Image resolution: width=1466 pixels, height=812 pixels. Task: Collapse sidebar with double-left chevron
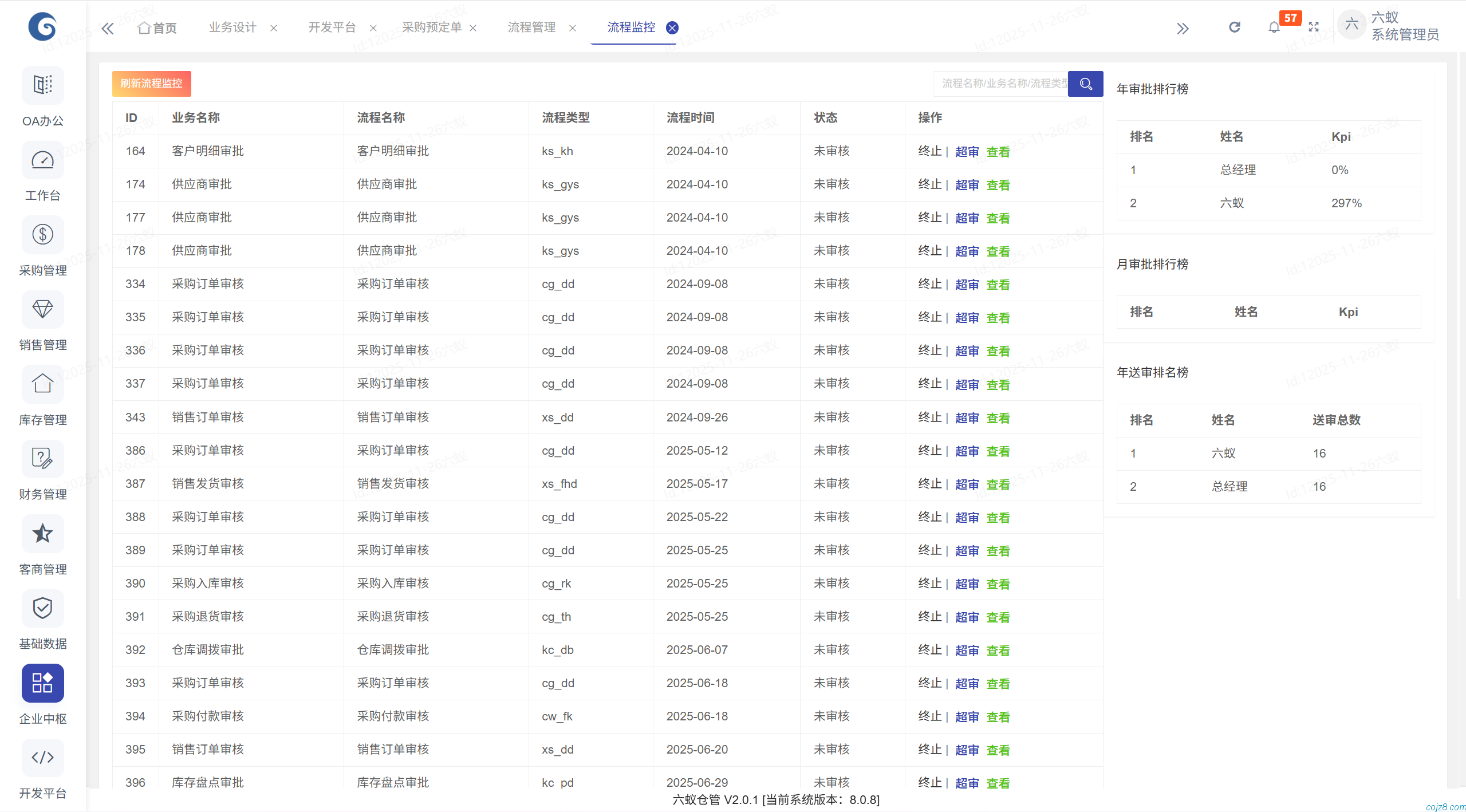point(107,28)
